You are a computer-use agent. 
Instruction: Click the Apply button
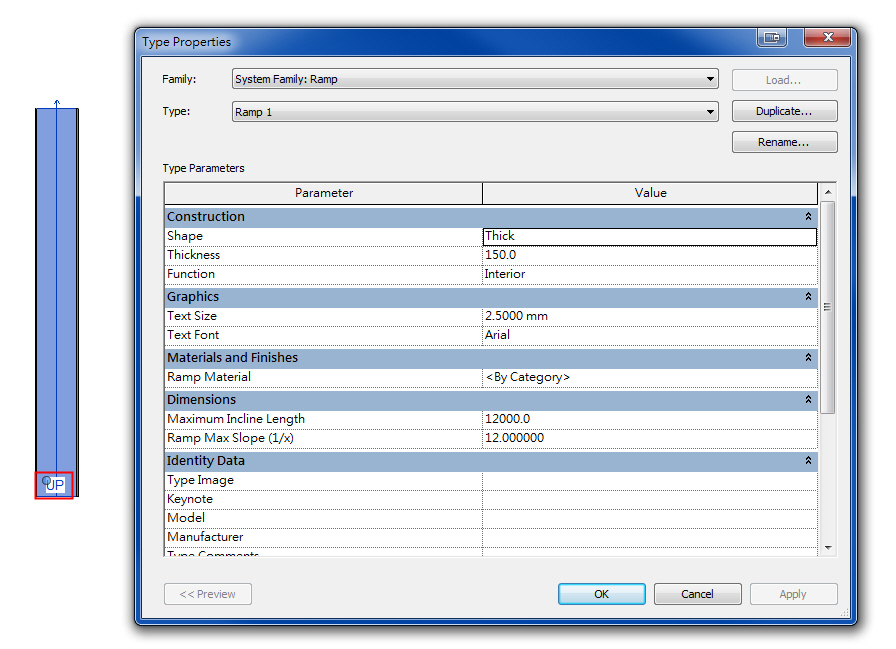[x=793, y=594]
